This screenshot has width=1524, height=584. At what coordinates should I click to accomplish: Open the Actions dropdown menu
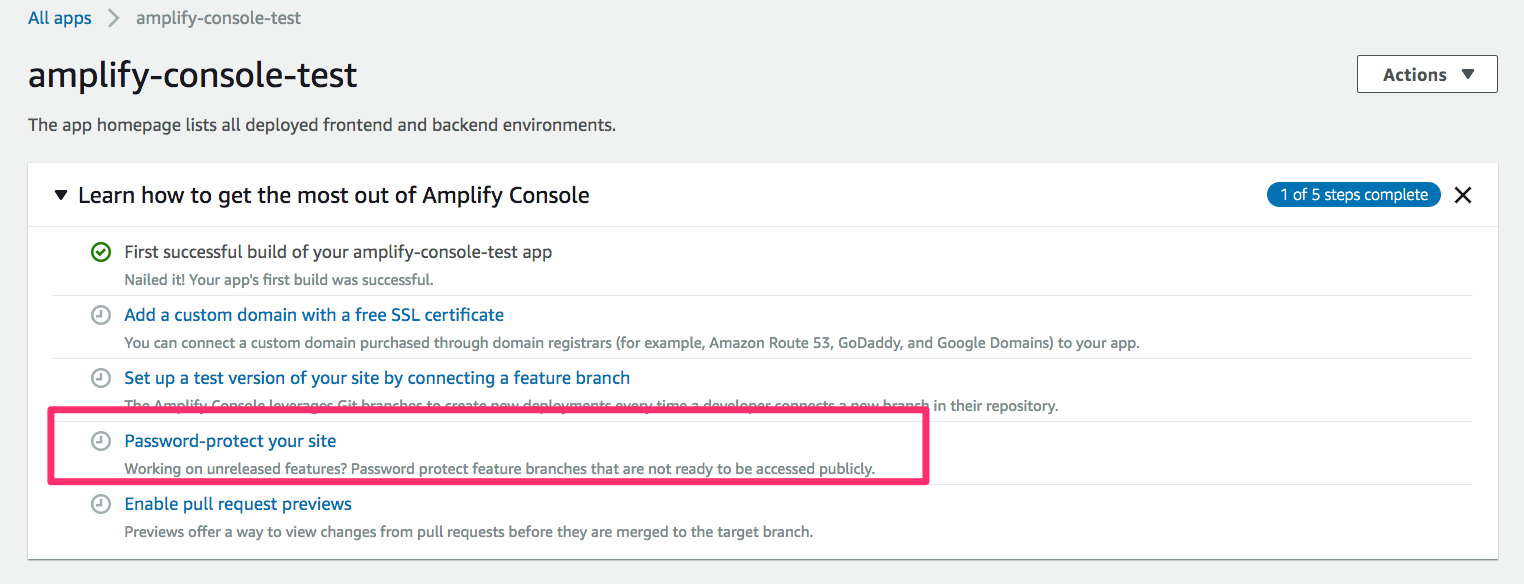pos(1427,74)
